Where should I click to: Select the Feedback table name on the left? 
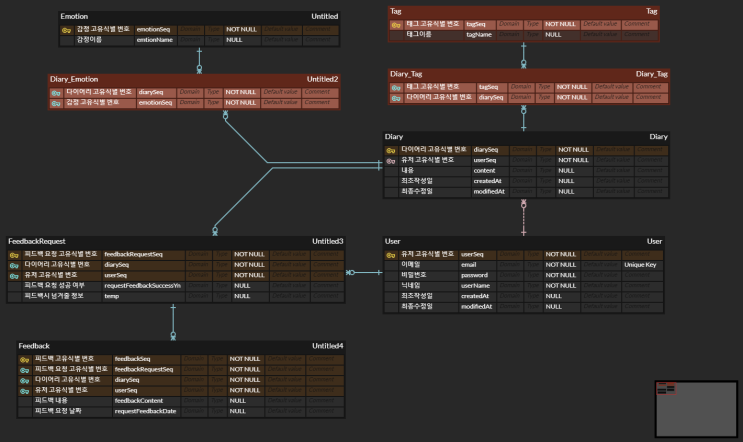point(34,346)
